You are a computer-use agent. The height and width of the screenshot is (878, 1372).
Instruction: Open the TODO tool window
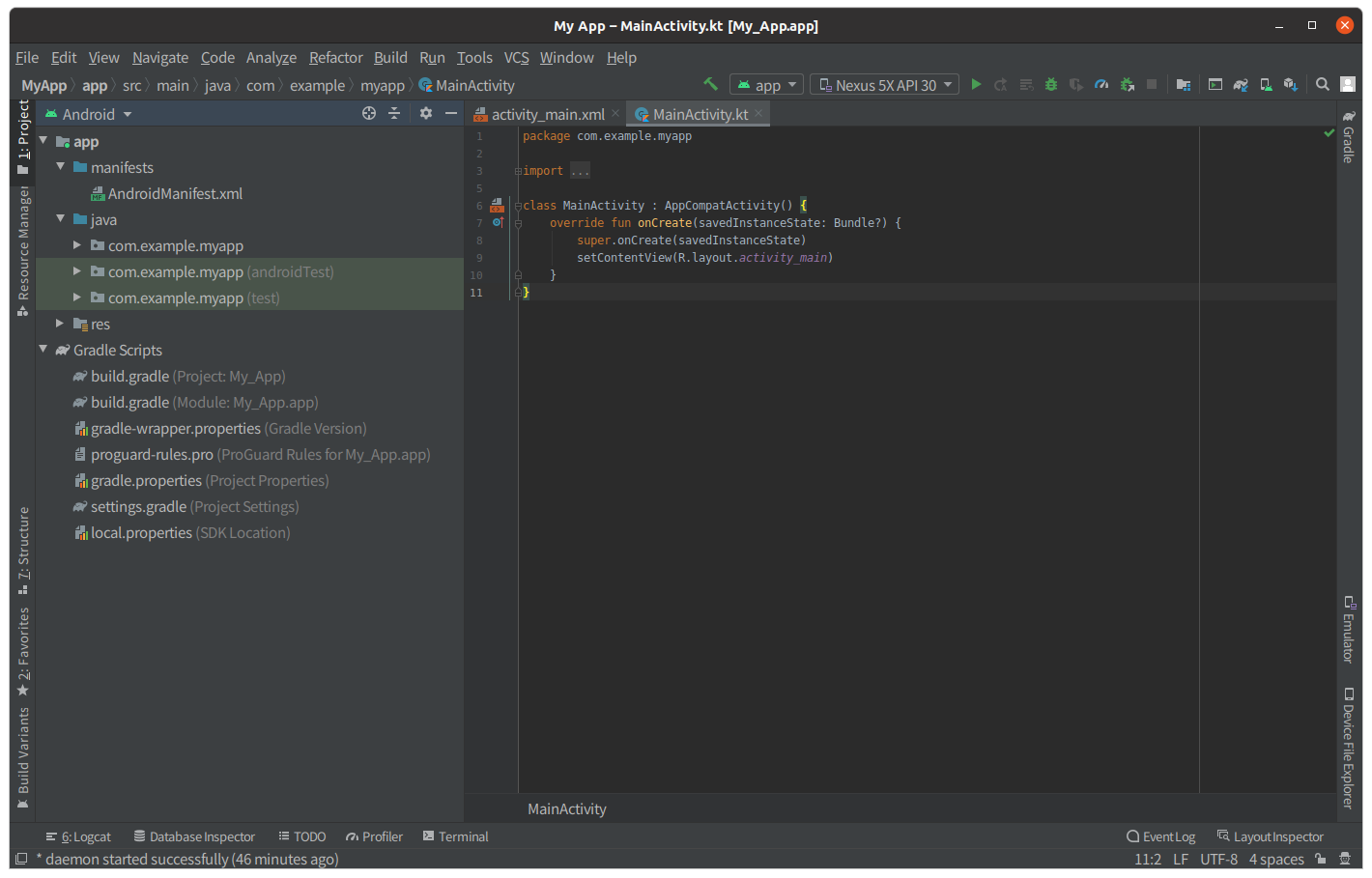click(301, 836)
